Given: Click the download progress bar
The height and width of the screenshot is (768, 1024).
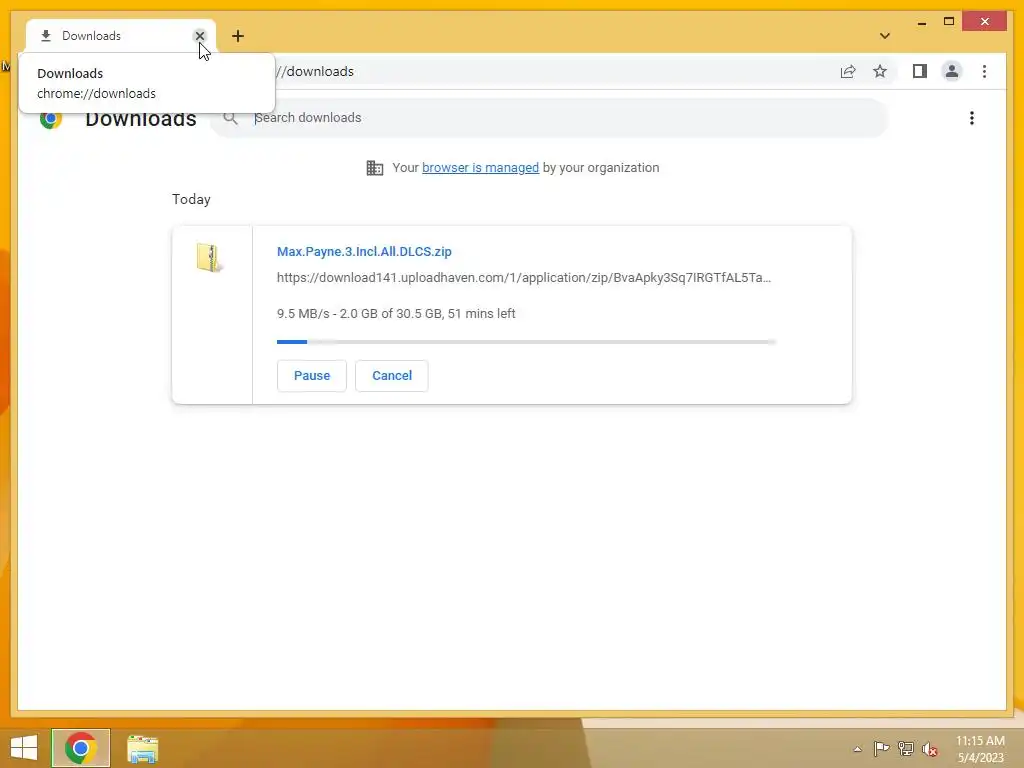Looking at the screenshot, I should (x=526, y=342).
